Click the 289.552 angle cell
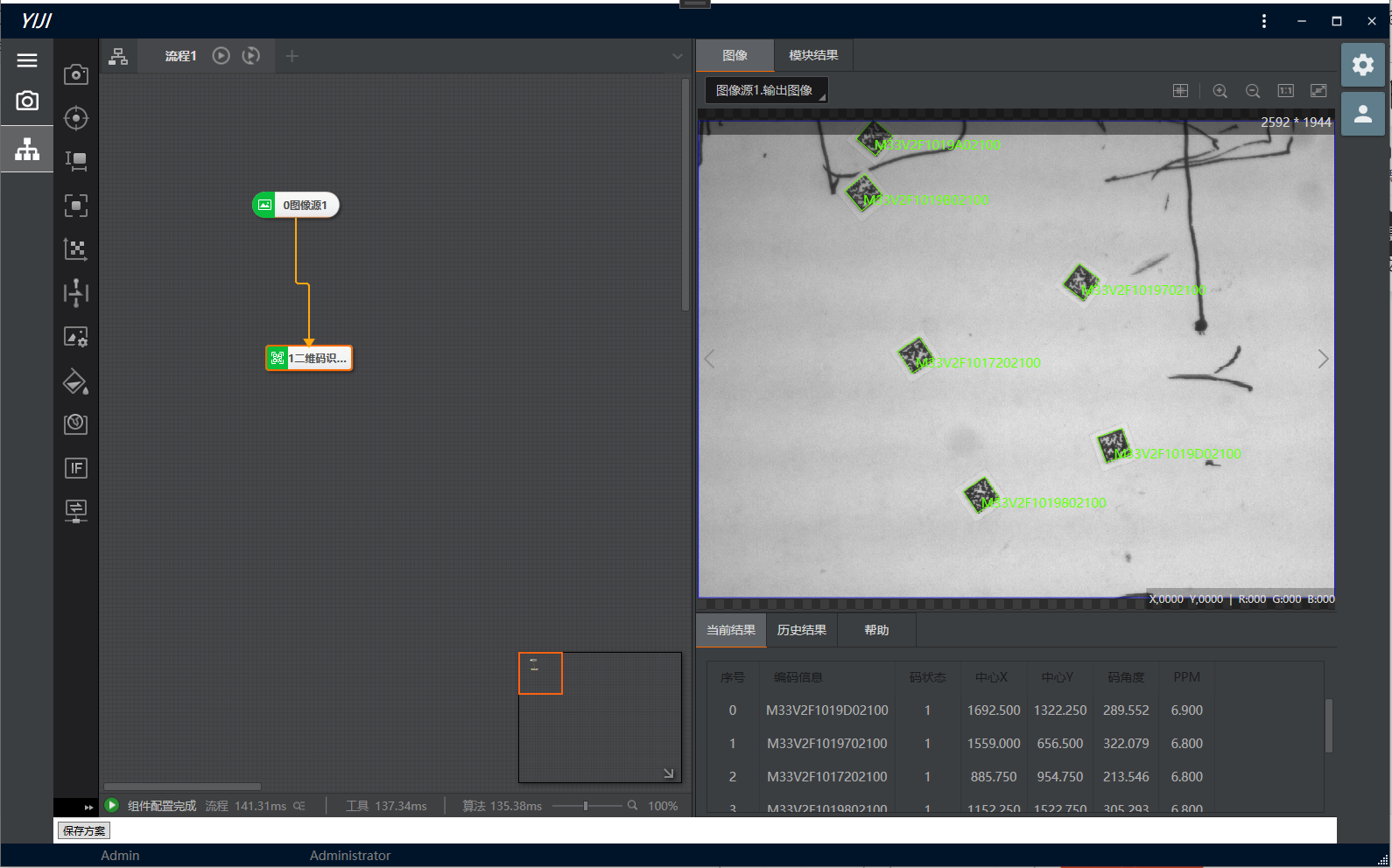This screenshot has width=1392, height=868. [x=1126, y=710]
